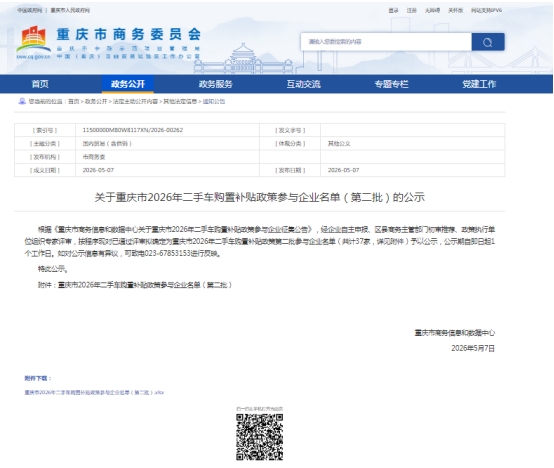The height and width of the screenshot is (468, 554).
Task: Open the 党建工作 navigation tab
Action: [479, 84]
